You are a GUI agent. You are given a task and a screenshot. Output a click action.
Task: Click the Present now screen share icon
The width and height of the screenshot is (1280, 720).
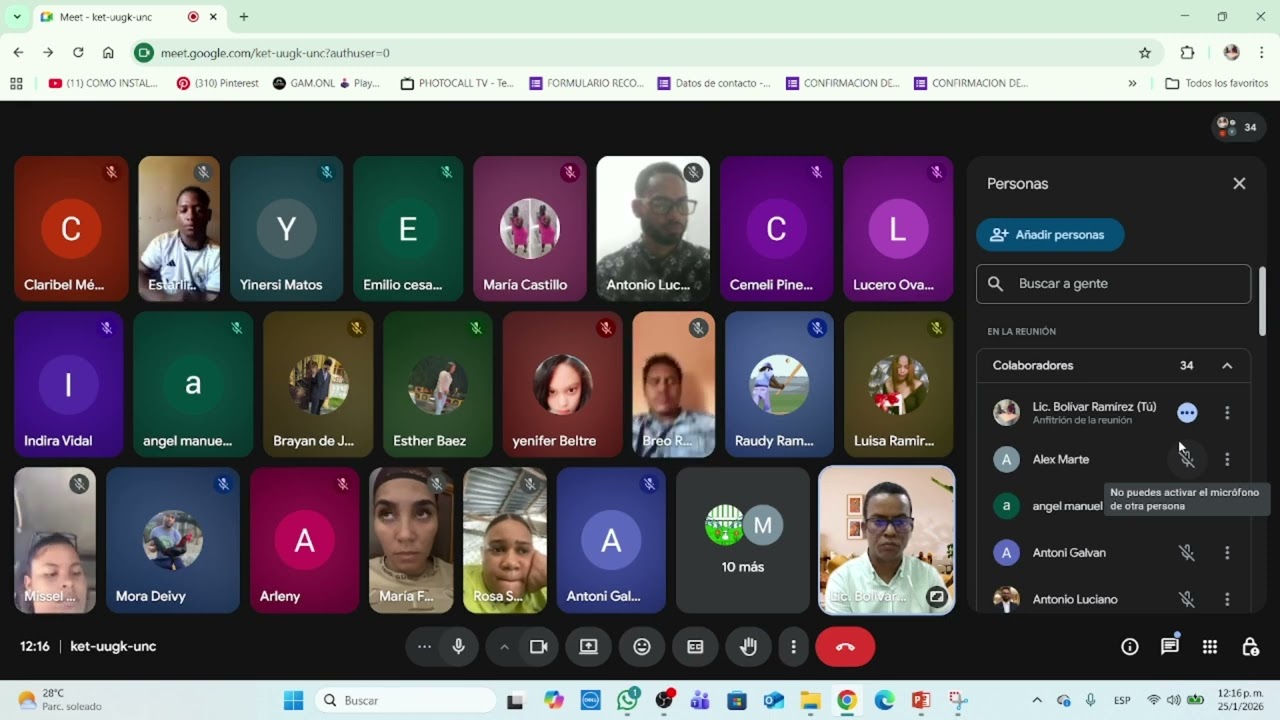coord(589,647)
